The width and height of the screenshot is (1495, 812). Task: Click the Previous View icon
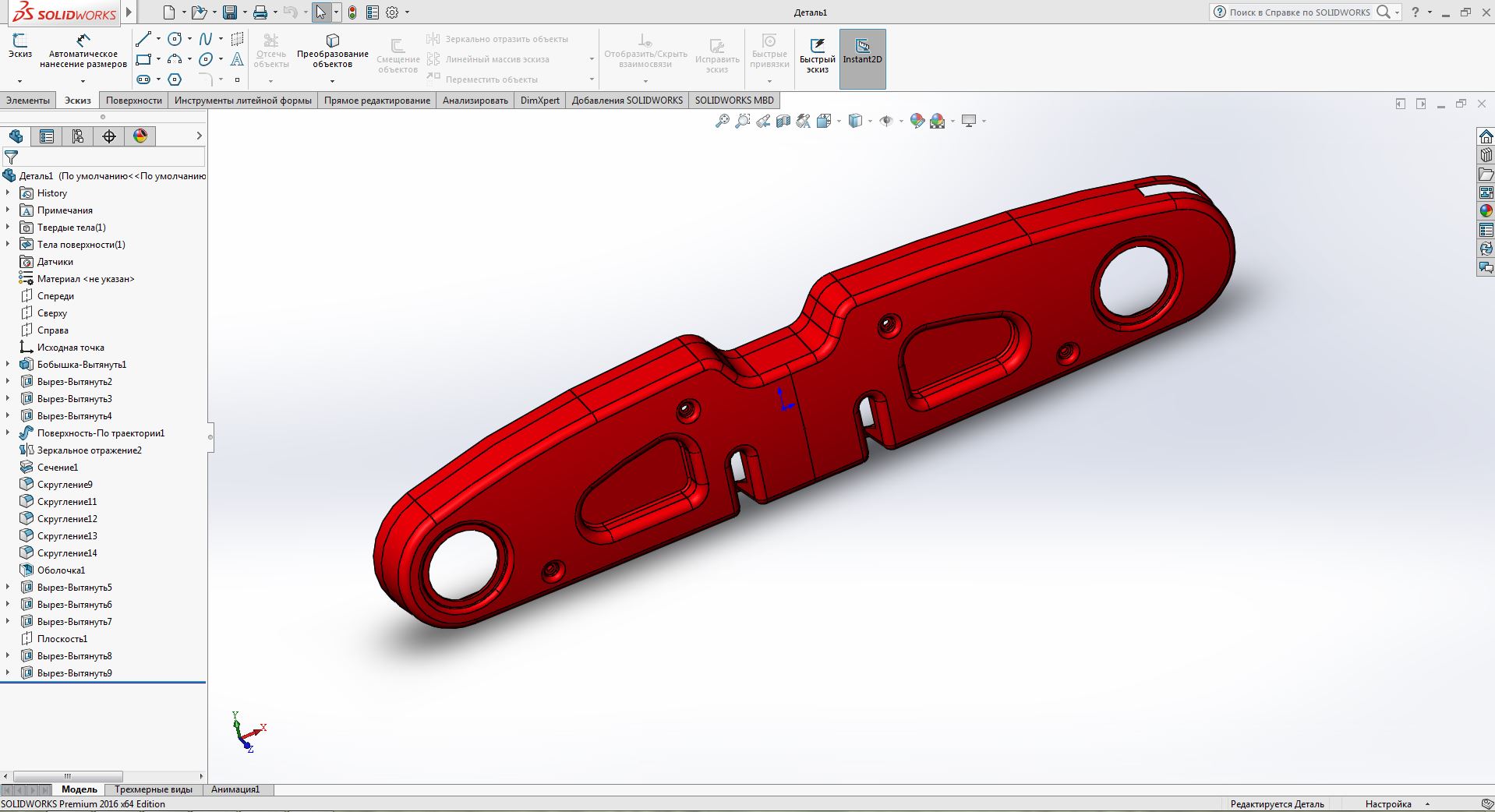coord(763,121)
